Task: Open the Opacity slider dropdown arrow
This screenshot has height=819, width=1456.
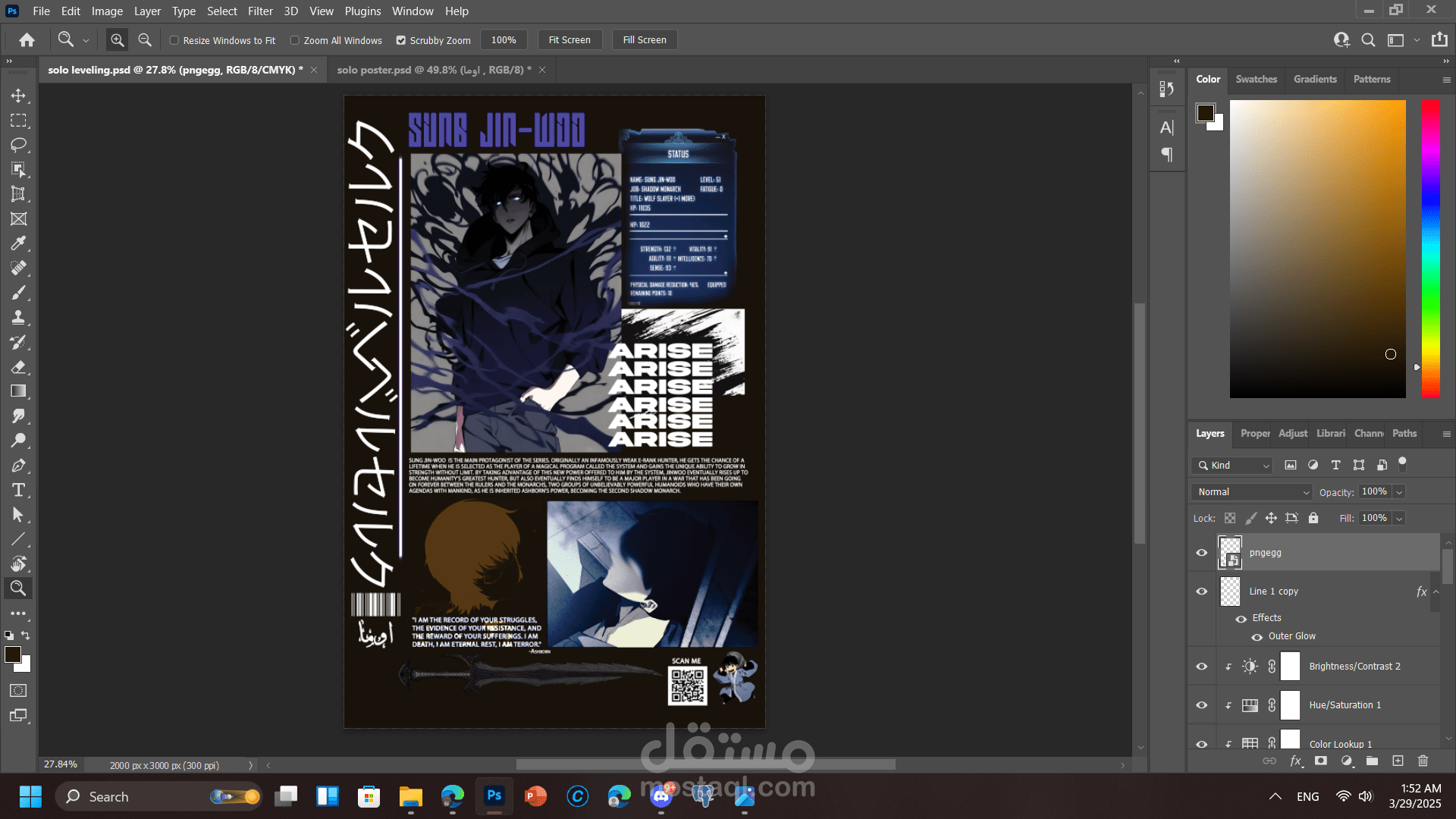Action: (x=1399, y=492)
